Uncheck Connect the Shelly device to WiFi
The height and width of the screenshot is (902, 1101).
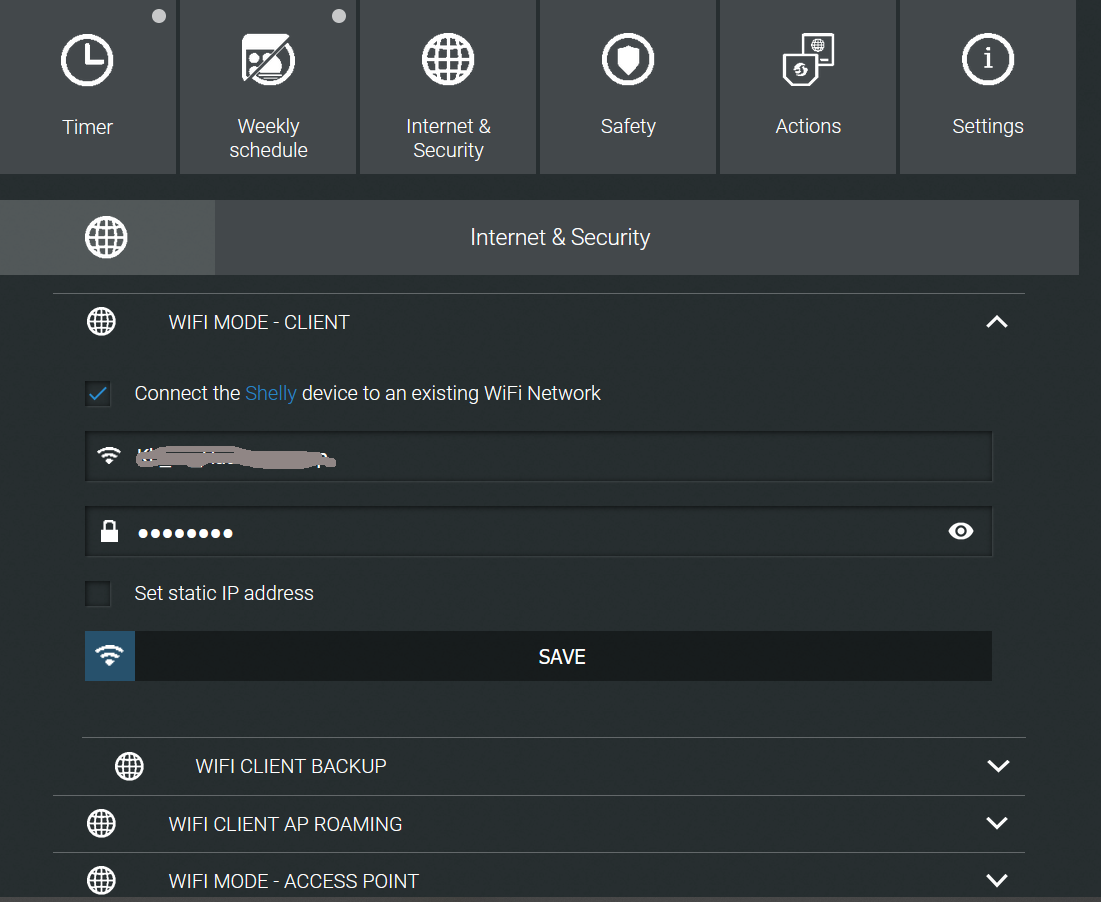click(x=98, y=393)
